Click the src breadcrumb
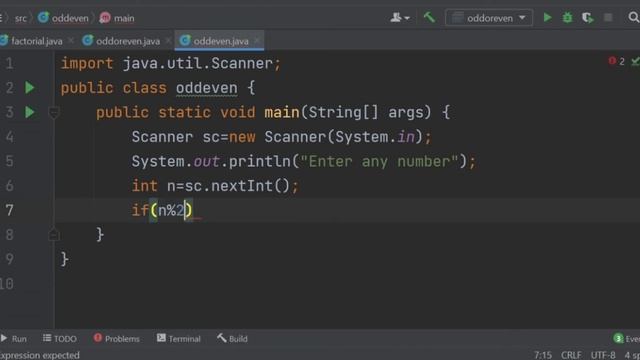The width and height of the screenshot is (640, 360). 20,18
